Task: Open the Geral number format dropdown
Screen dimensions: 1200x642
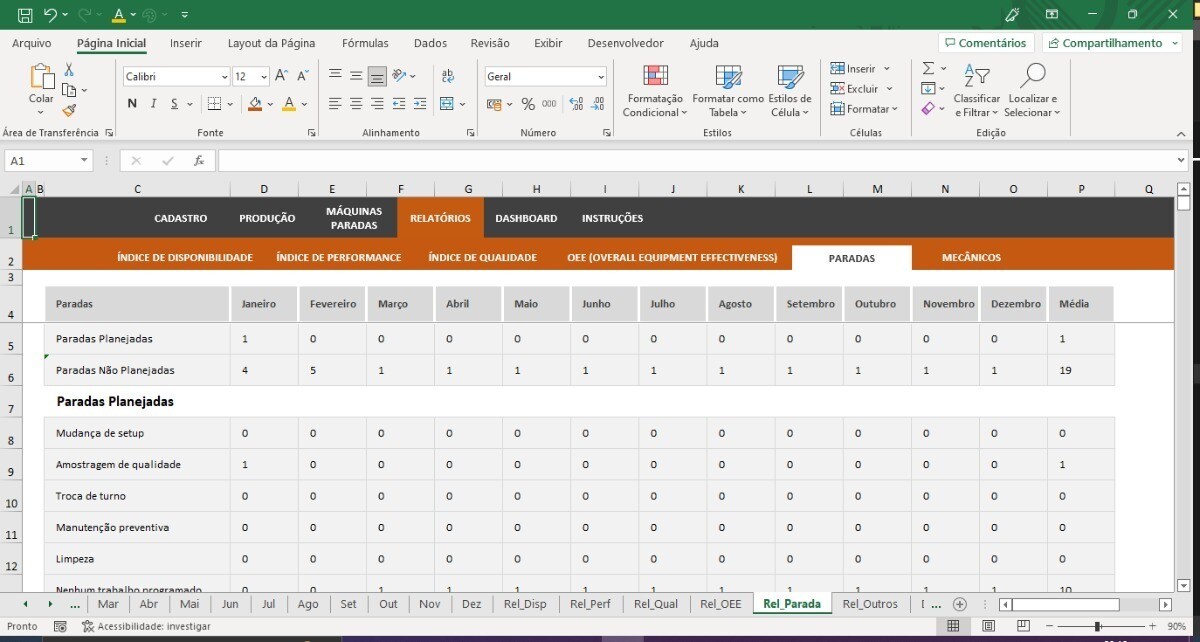Action: point(600,77)
